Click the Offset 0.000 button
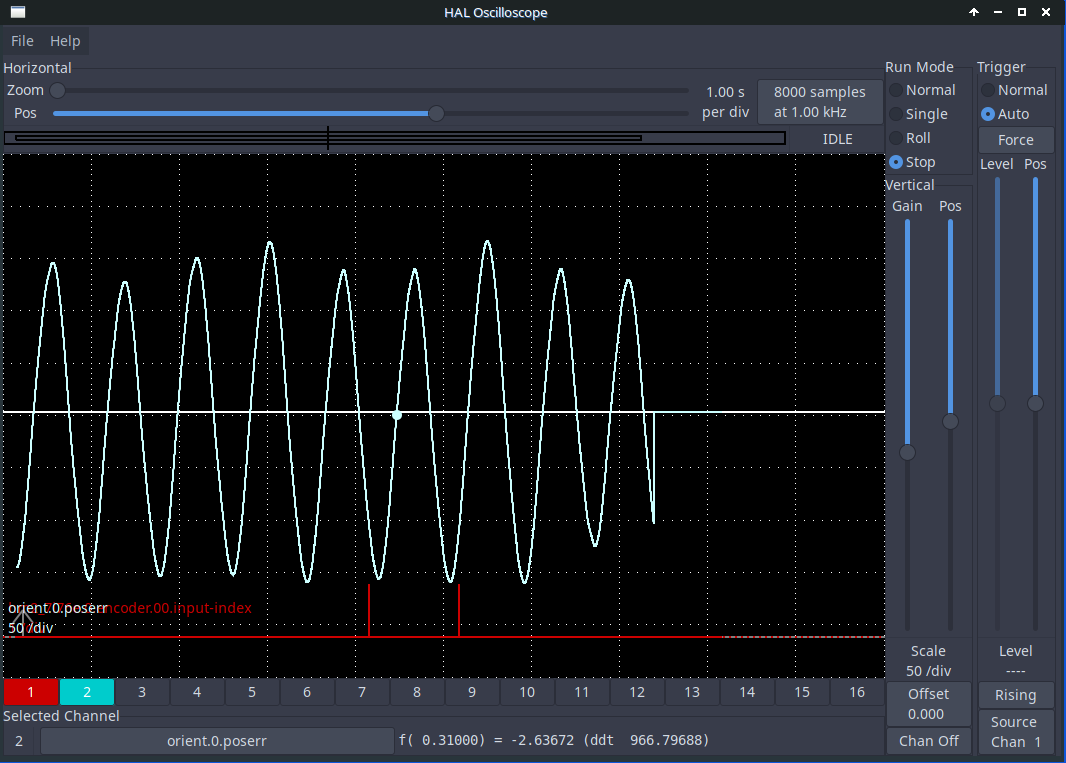1066x763 pixels. click(929, 704)
